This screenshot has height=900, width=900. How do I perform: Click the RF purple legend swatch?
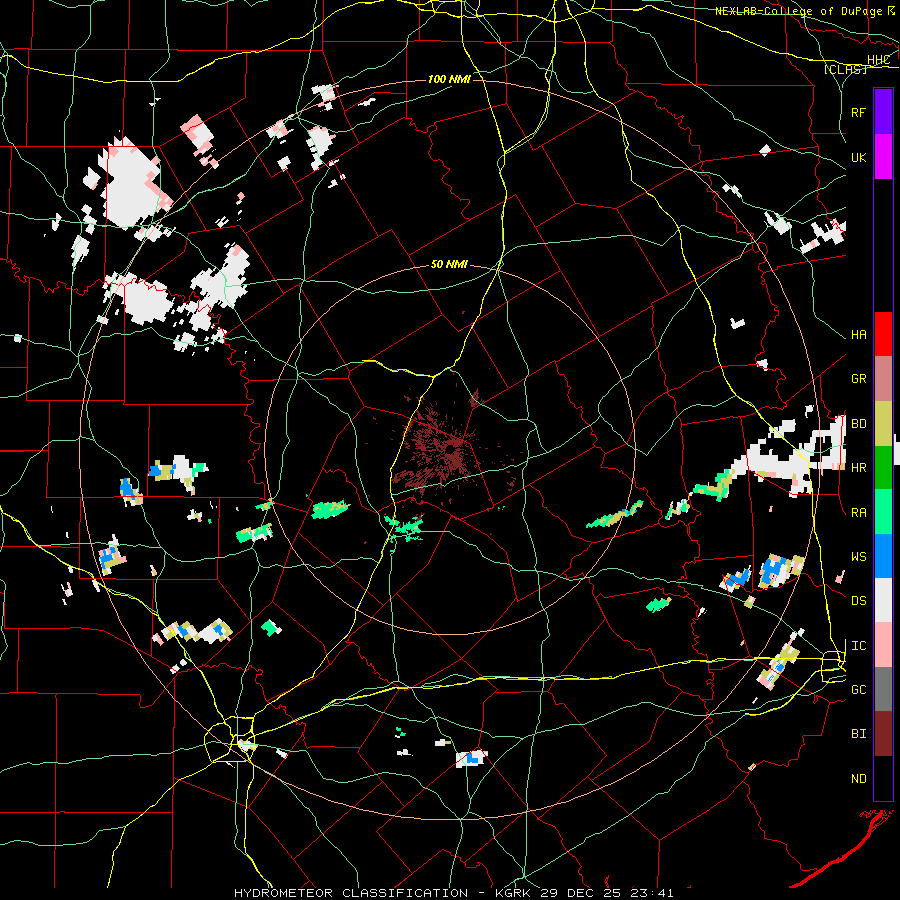click(x=883, y=112)
